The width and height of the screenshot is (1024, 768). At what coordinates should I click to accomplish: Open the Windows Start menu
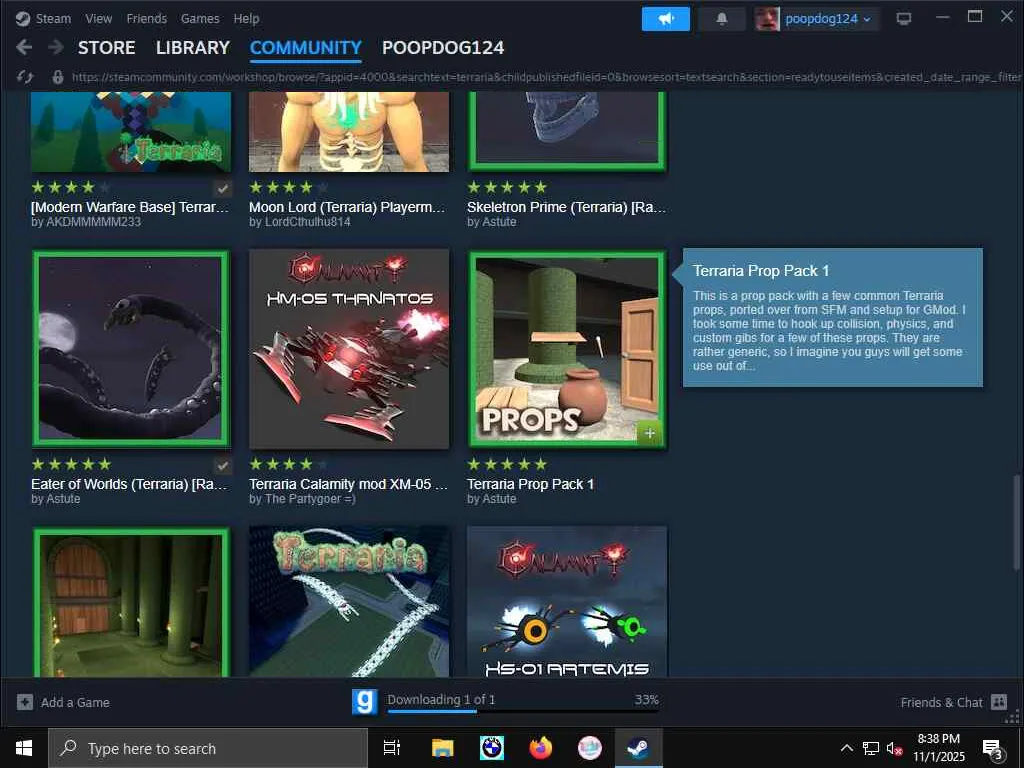click(x=24, y=748)
